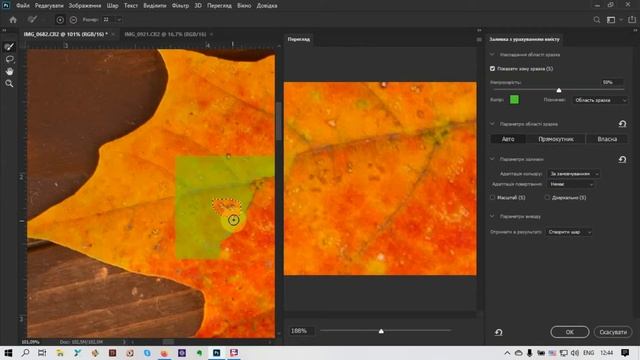Collapse the Fill Settings section
Viewport: 640px width, 360px height.
[x=492, y=159]
